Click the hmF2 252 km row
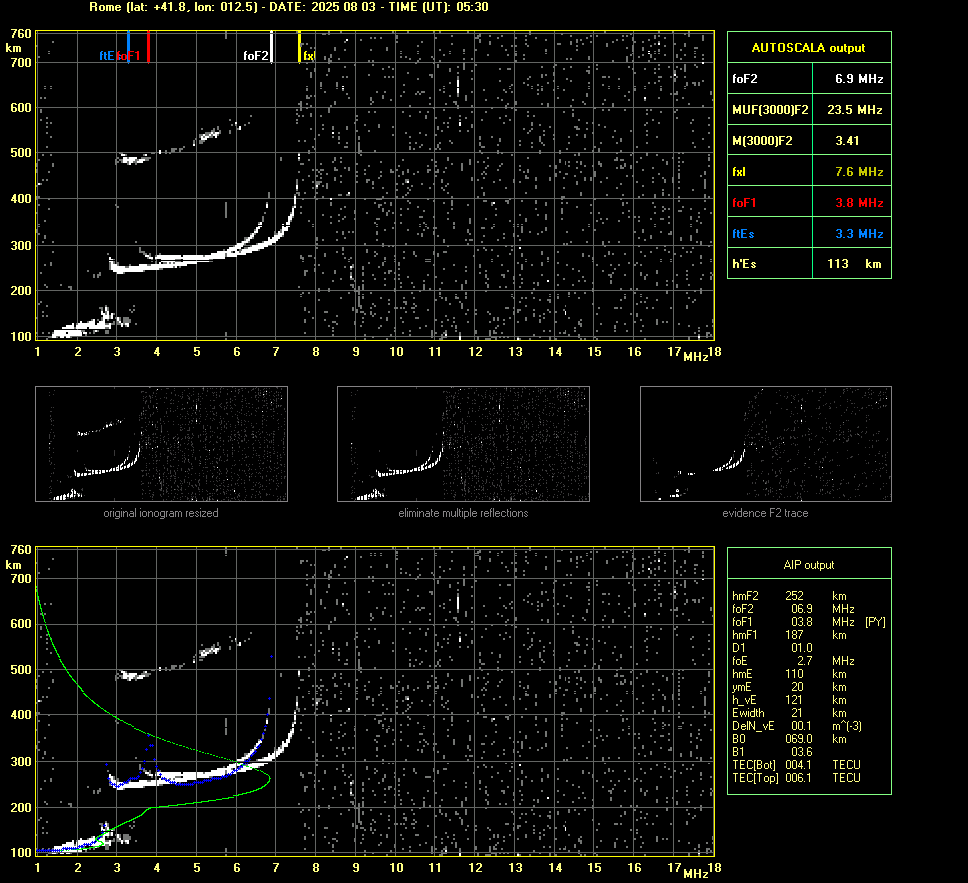The height and width of the screenshot is (883, 968). click(789, 596)
